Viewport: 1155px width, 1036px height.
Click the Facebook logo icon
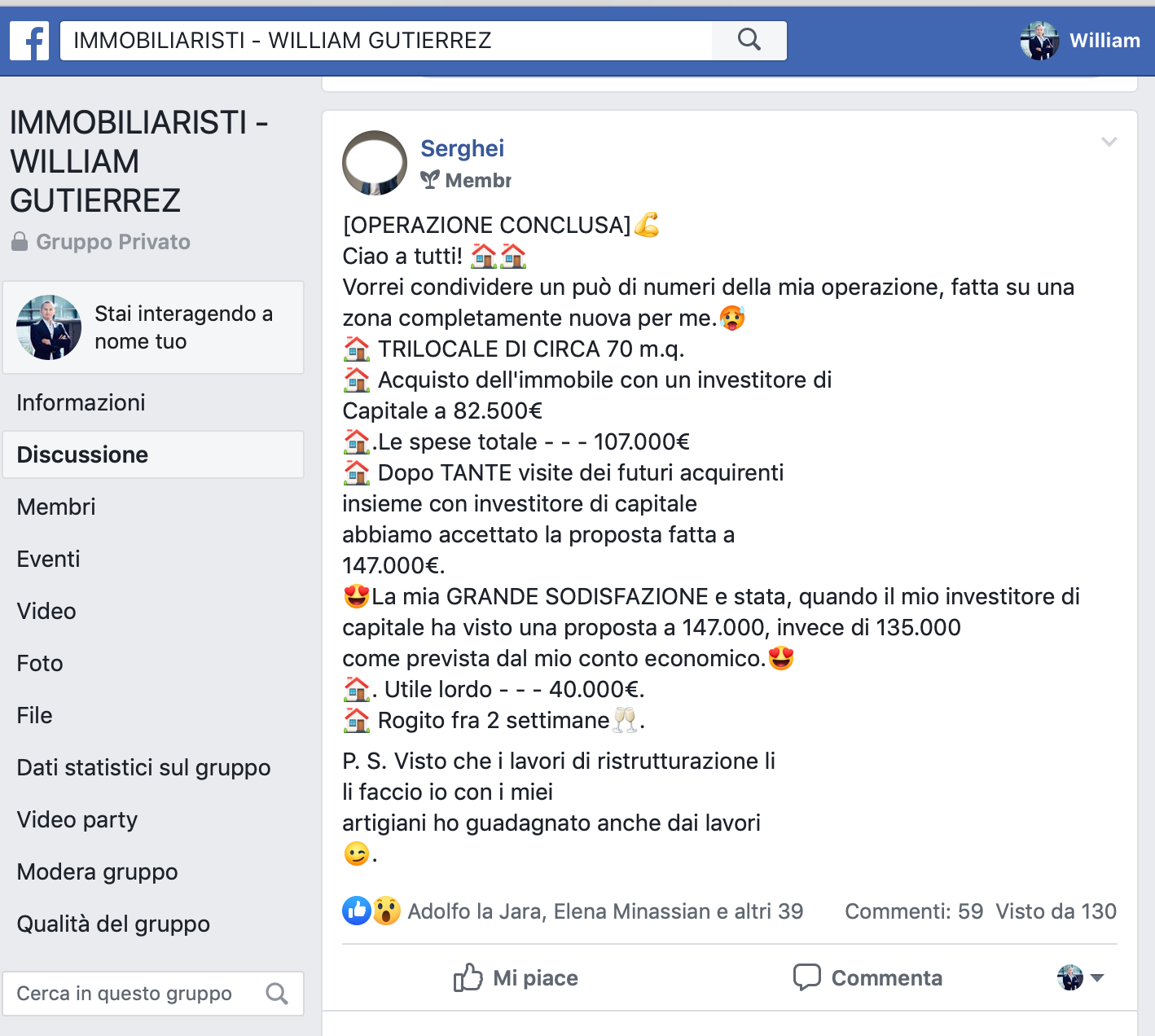[29, 41]
